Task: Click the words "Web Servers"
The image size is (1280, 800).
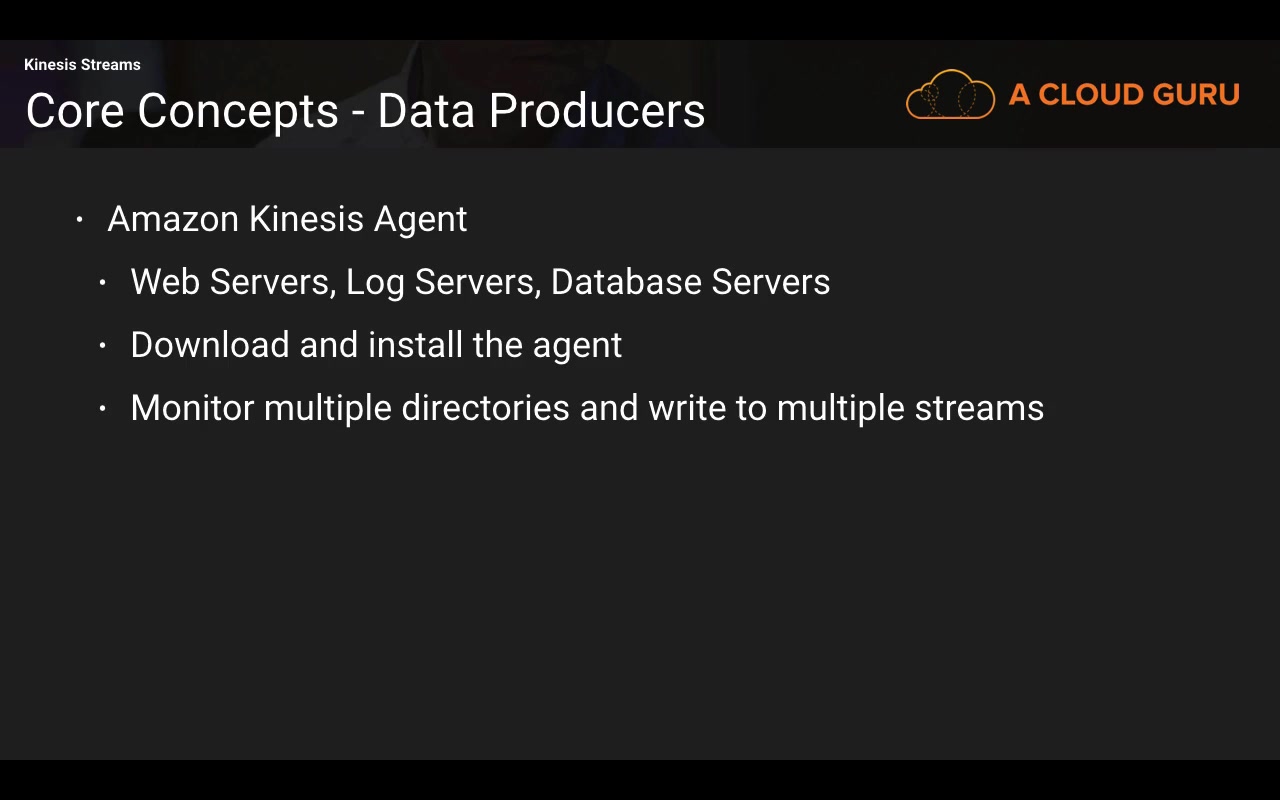Action: pos(231,282)
